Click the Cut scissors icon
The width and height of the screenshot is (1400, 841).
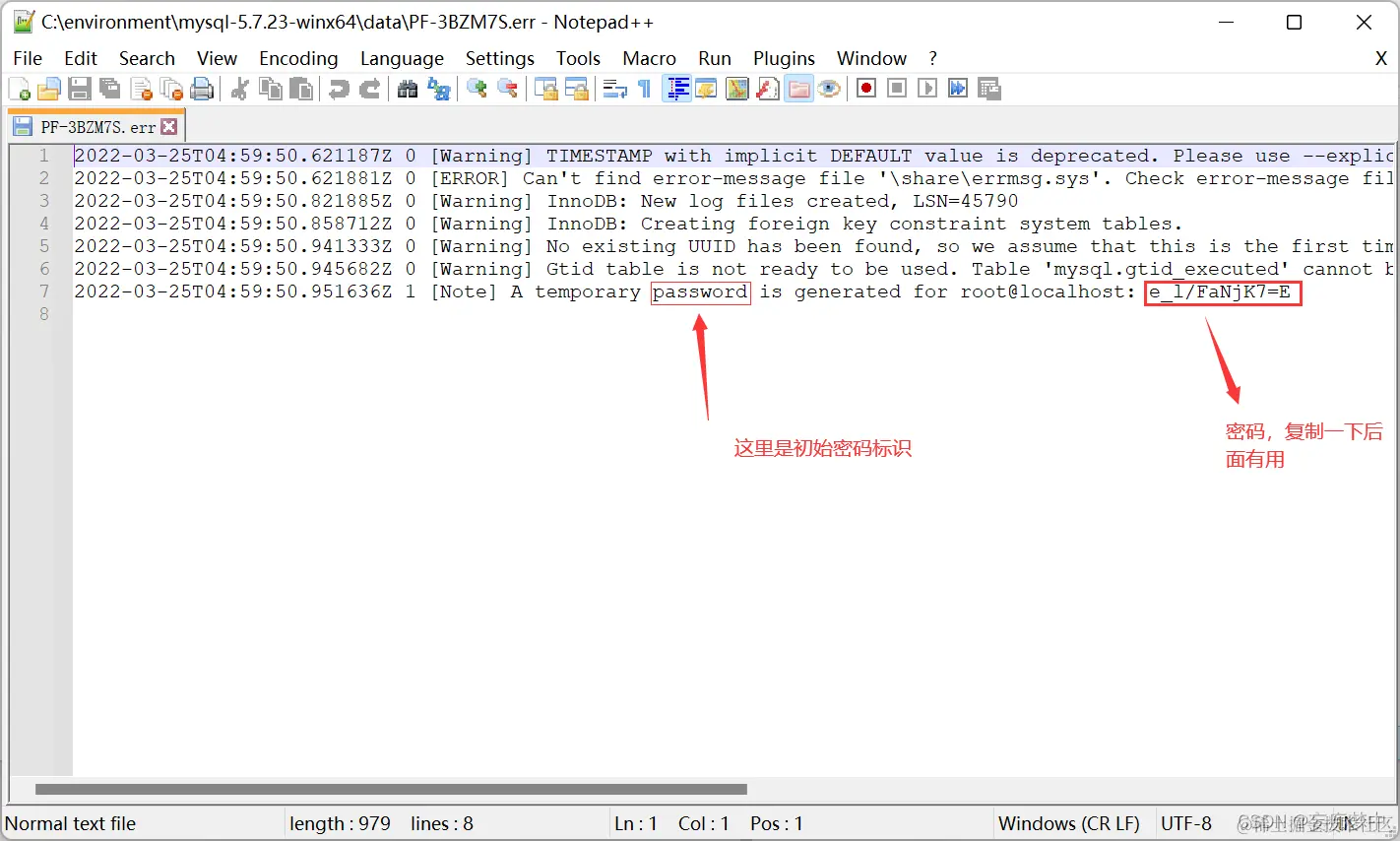click(x=239, y=90)
